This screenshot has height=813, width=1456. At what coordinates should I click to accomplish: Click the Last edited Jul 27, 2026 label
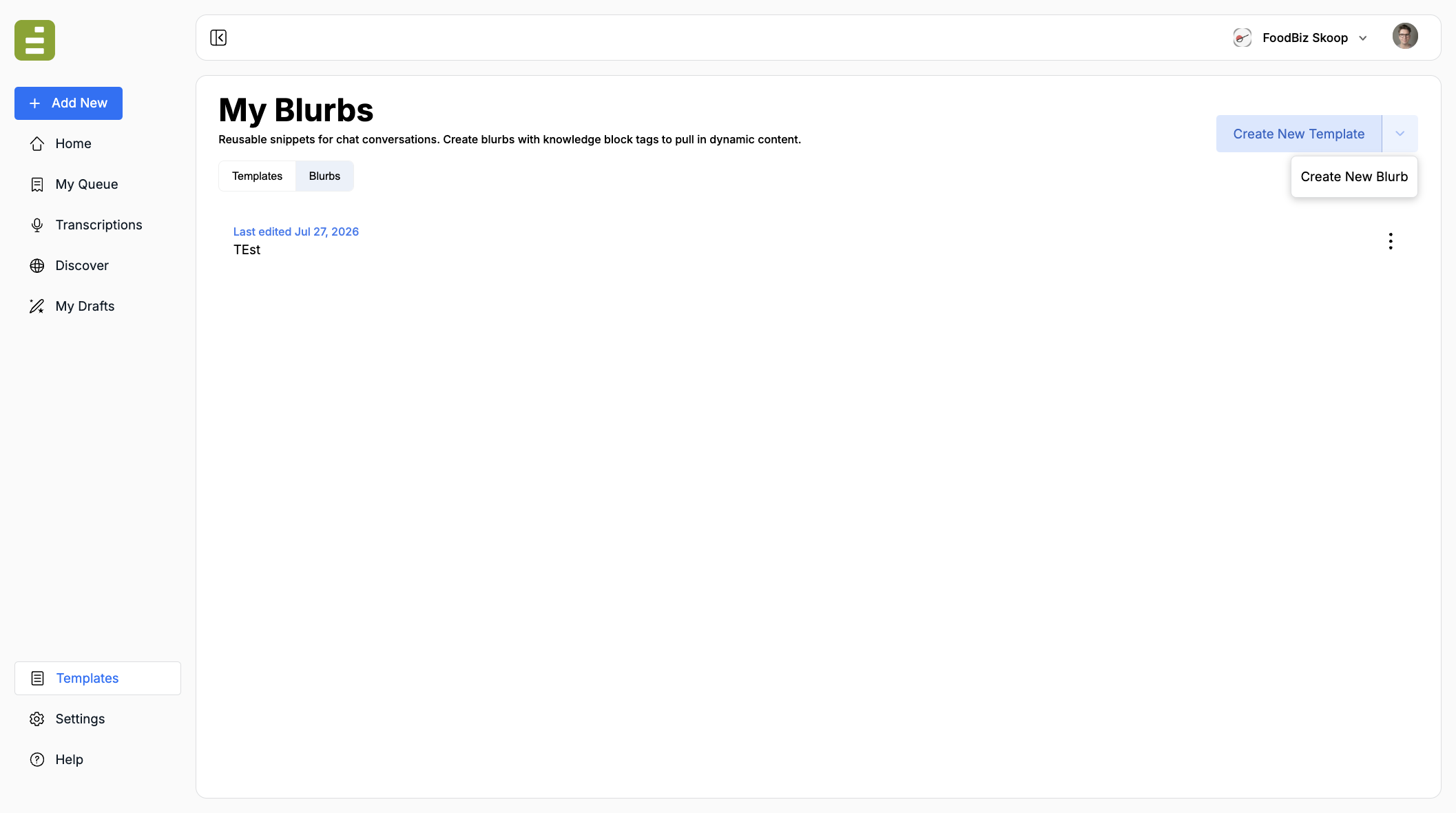295,231
